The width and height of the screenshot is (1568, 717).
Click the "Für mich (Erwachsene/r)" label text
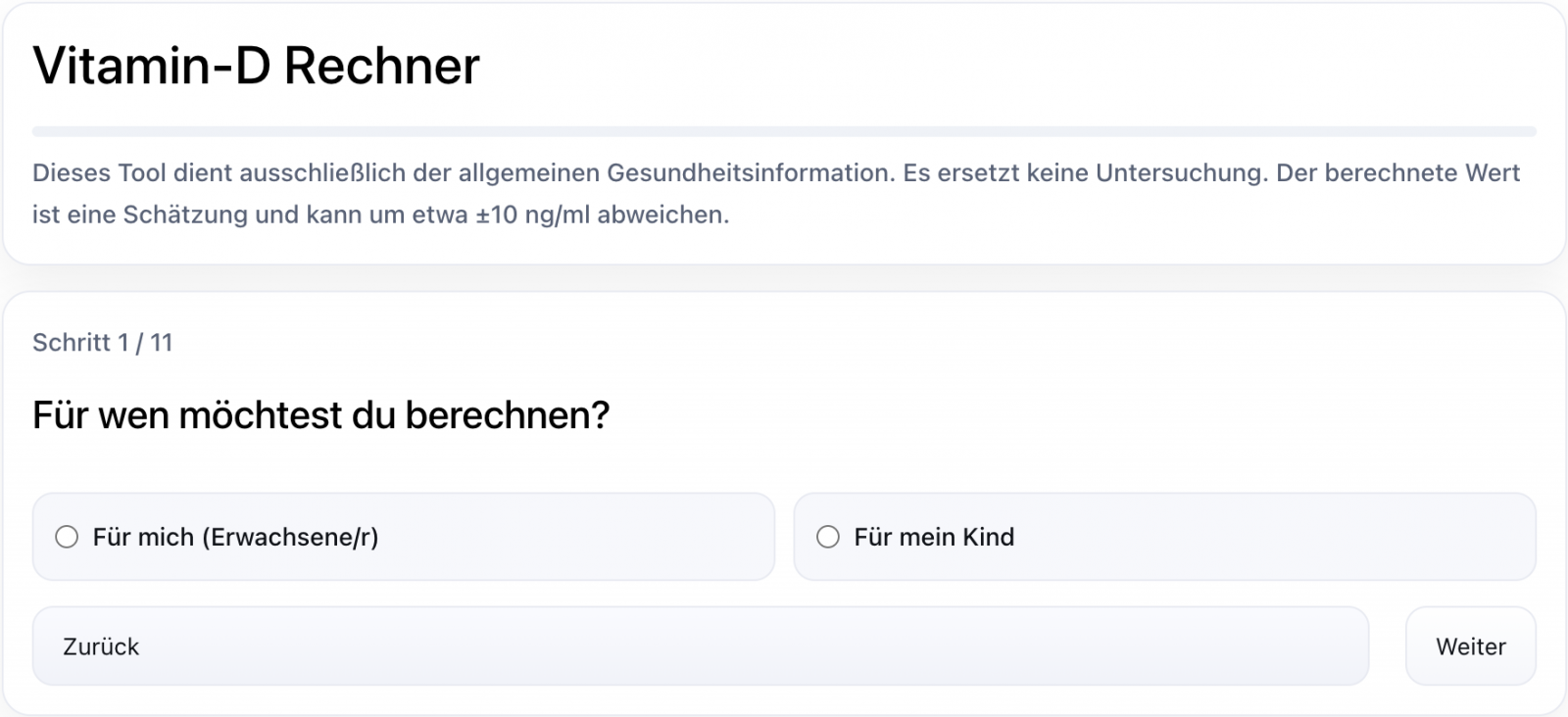point(235,537)
